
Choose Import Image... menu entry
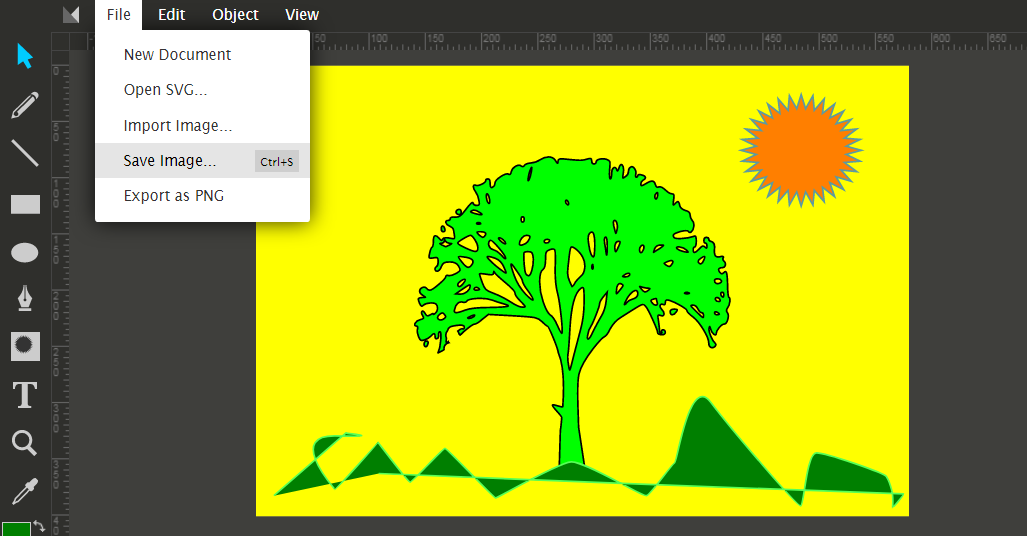(202, 125)
